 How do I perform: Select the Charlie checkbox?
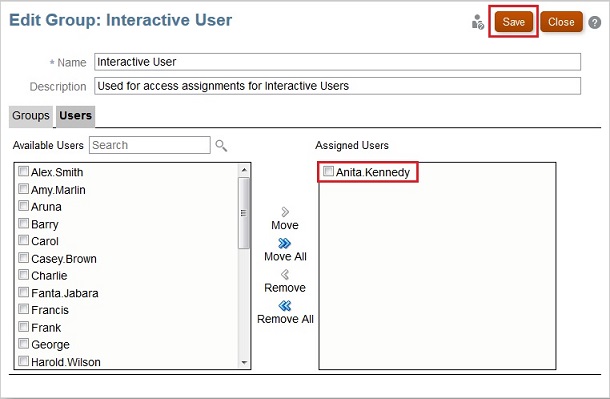23,275
